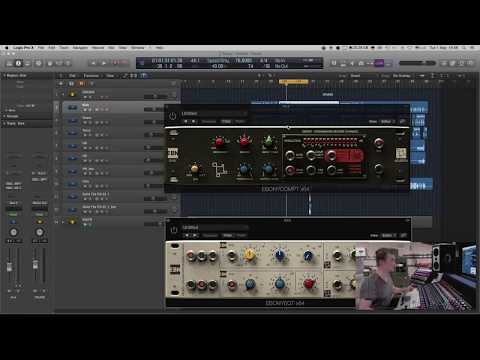The height and width of the screenshot is (360, 480).
Task: Click Compare in the compressor plugin header
Action: [x=209, y=121]
